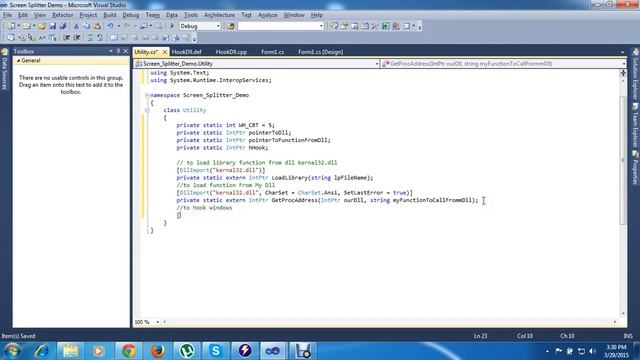Open the Solution Explorer side tab
640x360 pixels.
[x=636, y=73]
